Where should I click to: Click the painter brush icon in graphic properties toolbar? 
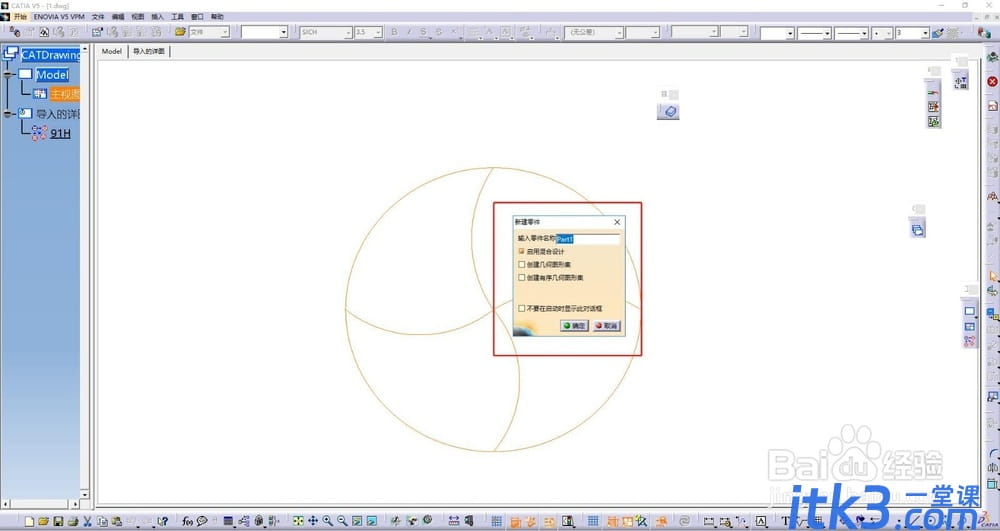(938, 33)
